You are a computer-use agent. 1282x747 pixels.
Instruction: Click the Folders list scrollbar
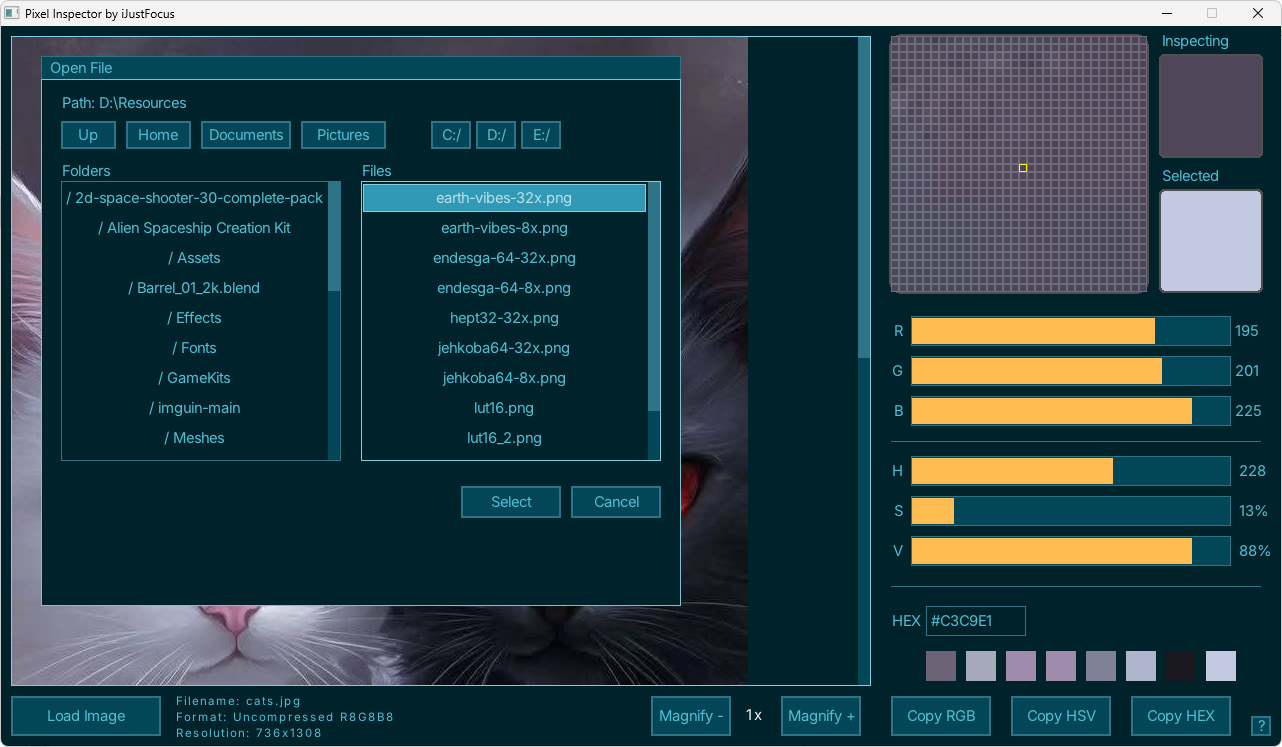tap(334, 321)
